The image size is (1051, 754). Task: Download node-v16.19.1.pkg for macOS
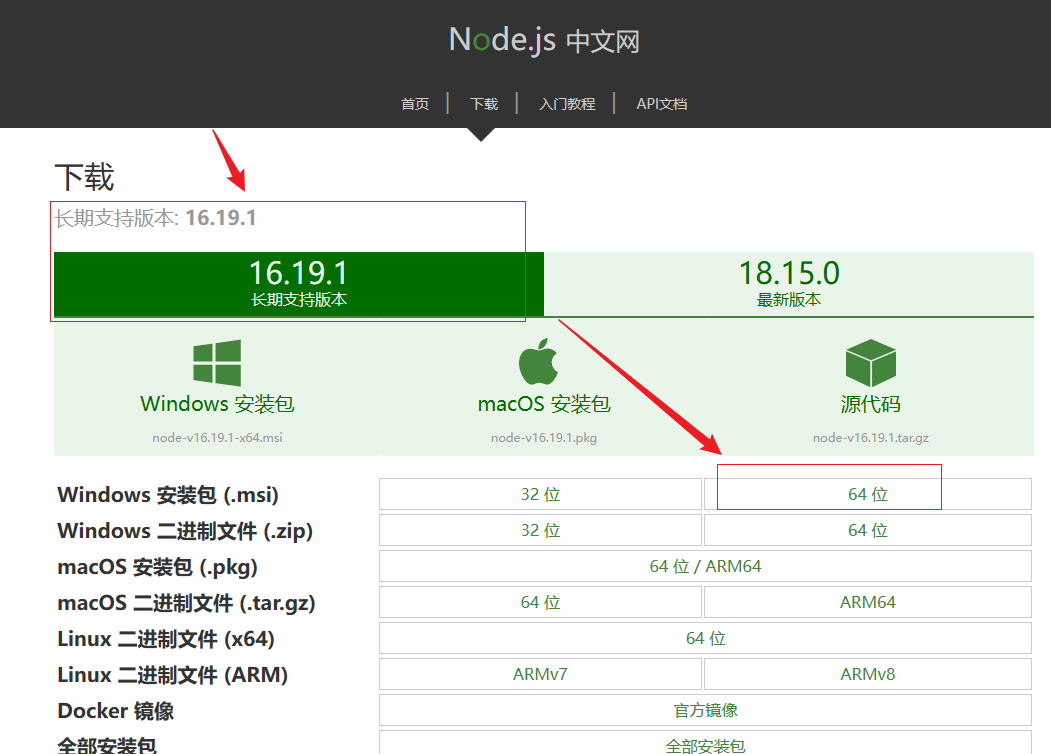pyautogui.click(x=543, y=437)
